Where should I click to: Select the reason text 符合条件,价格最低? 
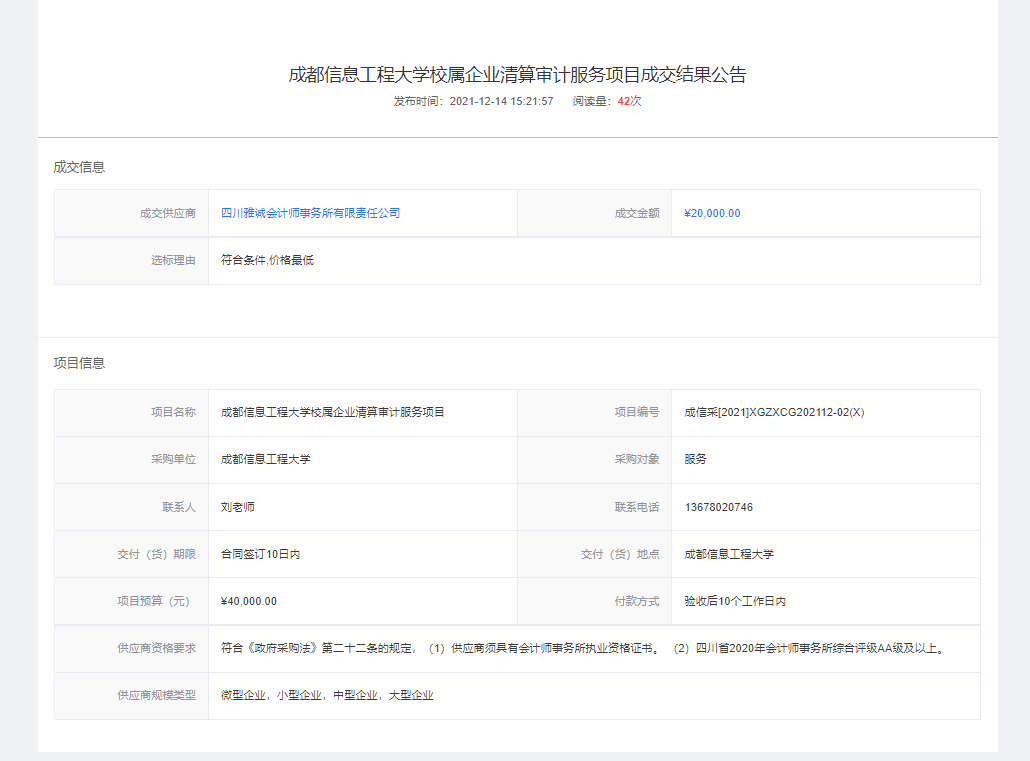(267, 260)
